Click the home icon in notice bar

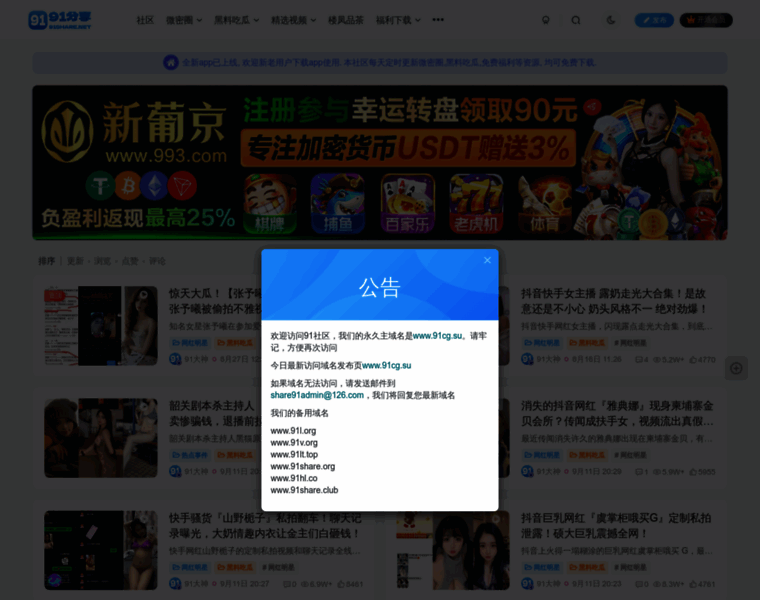tap(171, 63)
